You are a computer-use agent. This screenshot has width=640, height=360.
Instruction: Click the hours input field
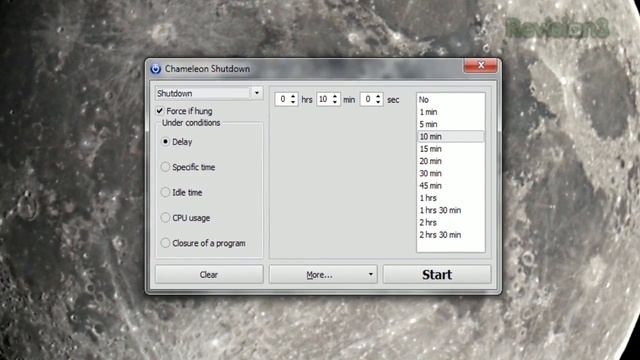coord(282,99)
